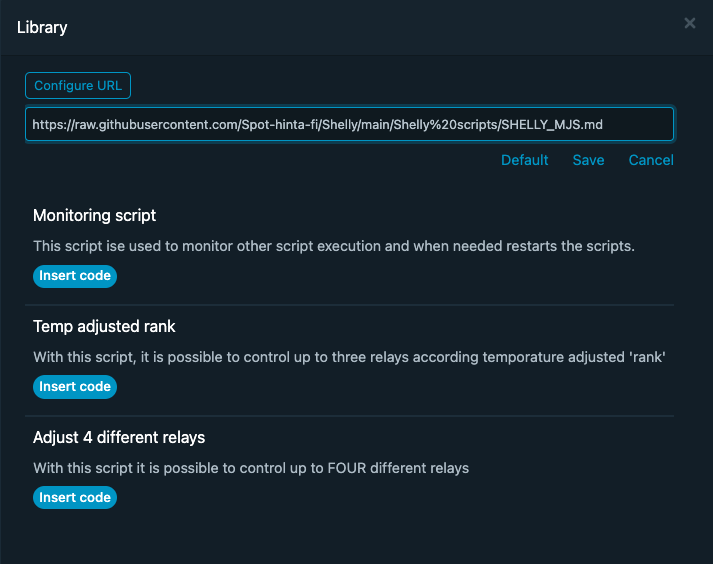Cancel the URL configuration
This screenshot has height=564, width=713.
651,160
